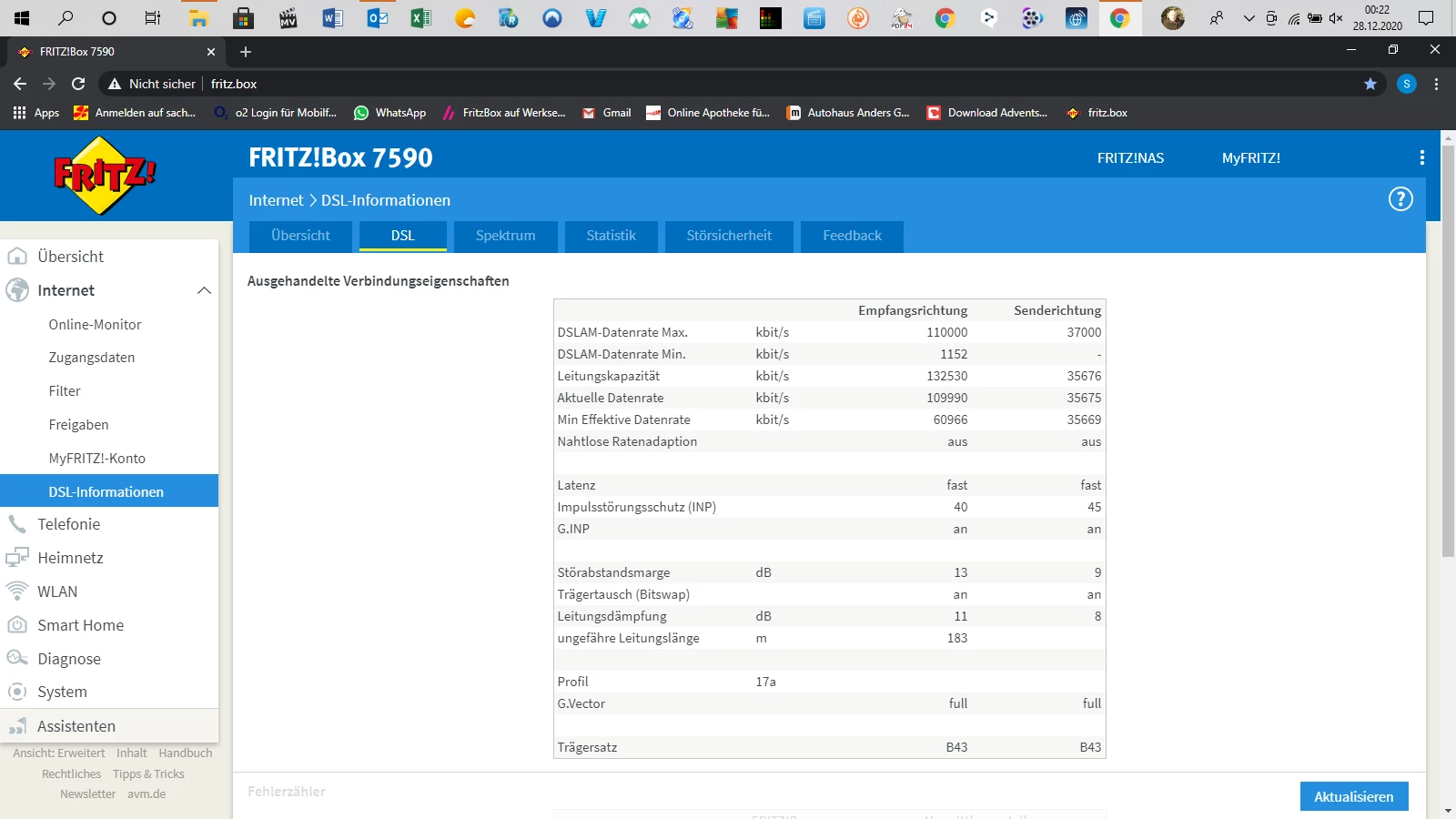This screenshot has height=819, width=1456.
Task: Click the FRITZ! logo in header
Action: [x=105, y=175]
